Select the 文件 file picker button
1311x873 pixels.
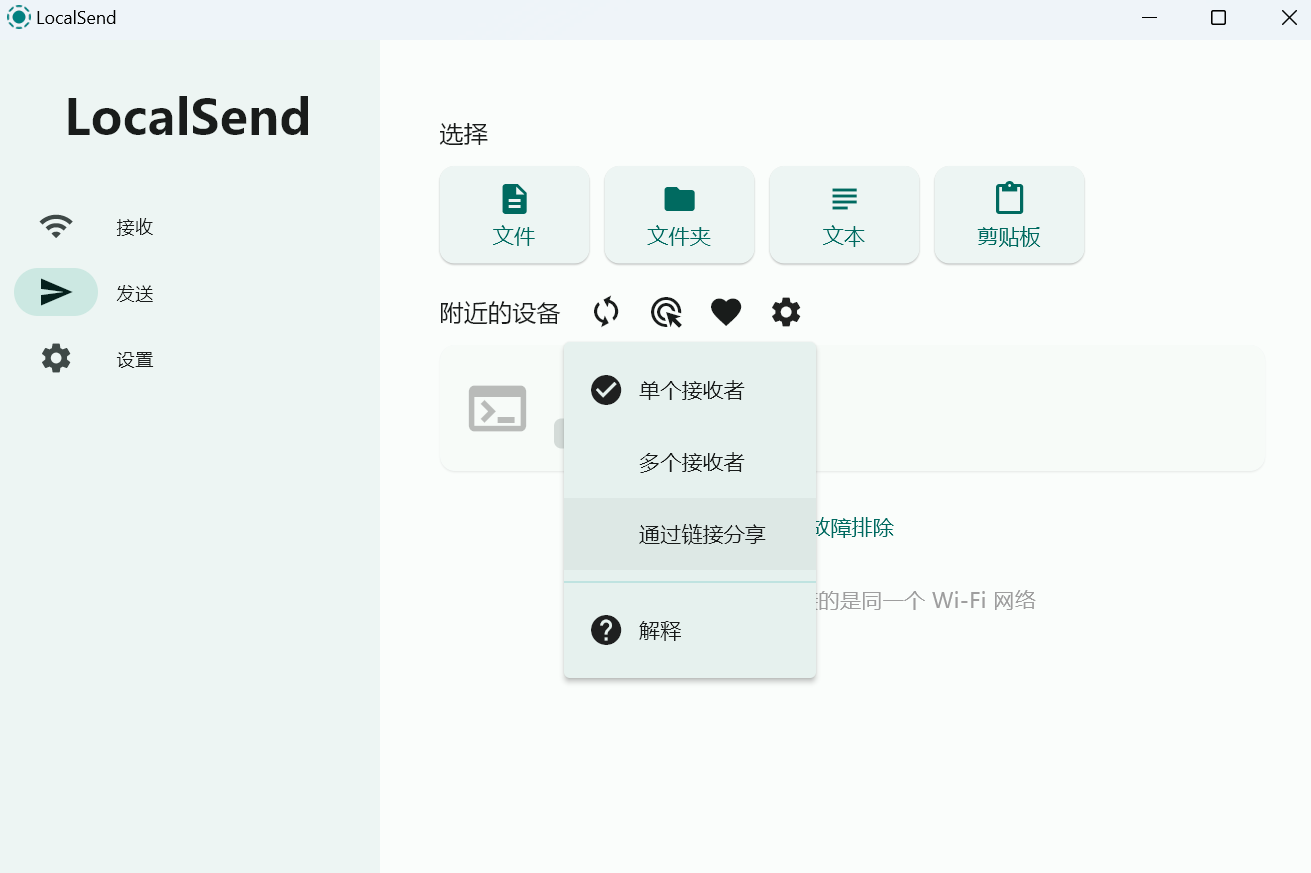click(514, 215)
